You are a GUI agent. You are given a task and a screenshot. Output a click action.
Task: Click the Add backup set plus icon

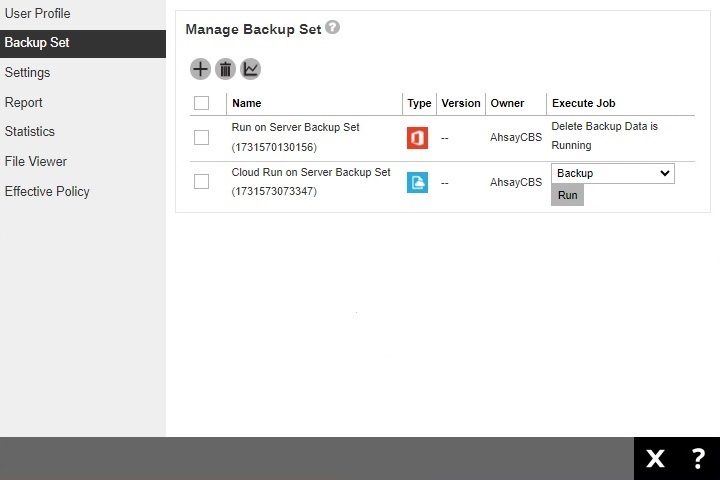[x=200, y=69]
